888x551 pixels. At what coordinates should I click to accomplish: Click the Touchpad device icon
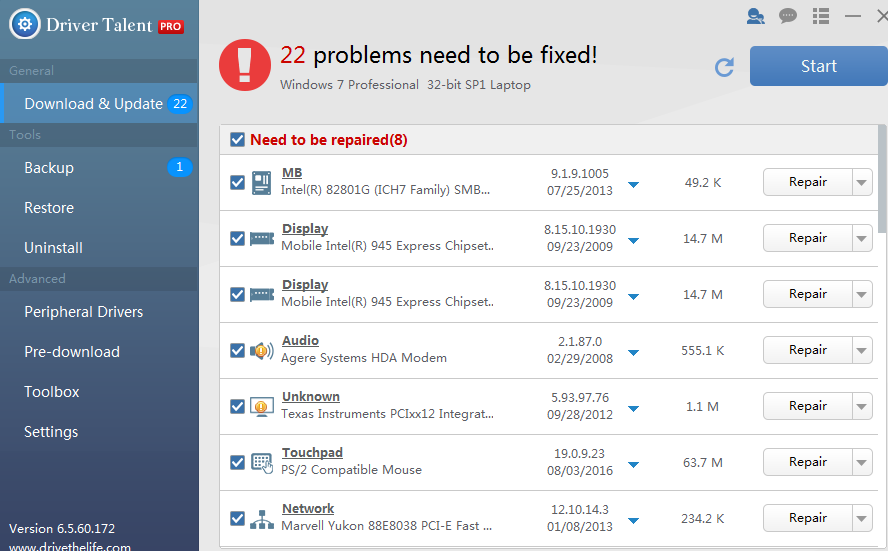[x=262, y=463]
